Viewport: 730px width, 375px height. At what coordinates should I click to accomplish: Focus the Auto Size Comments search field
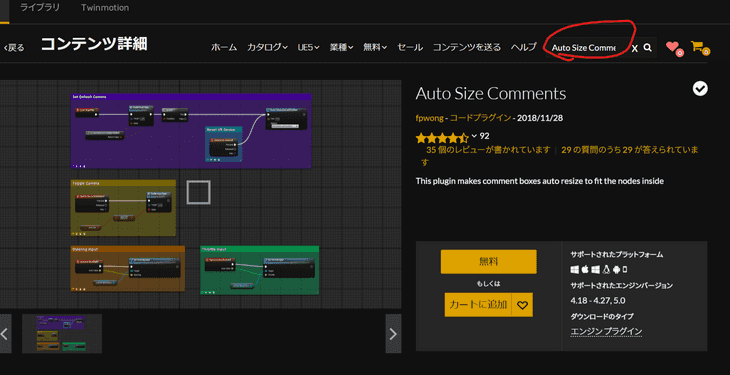pyautogui.click(x=587, y=48)
